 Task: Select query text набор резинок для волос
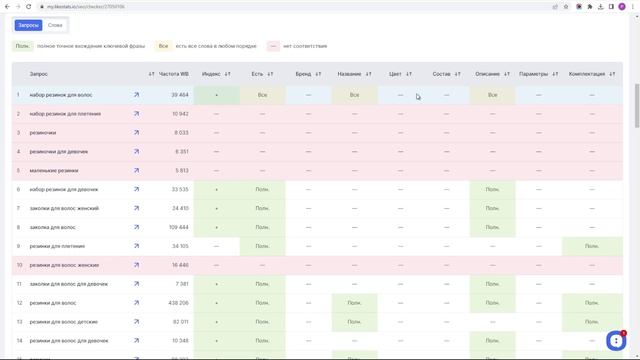click(61, 95)
